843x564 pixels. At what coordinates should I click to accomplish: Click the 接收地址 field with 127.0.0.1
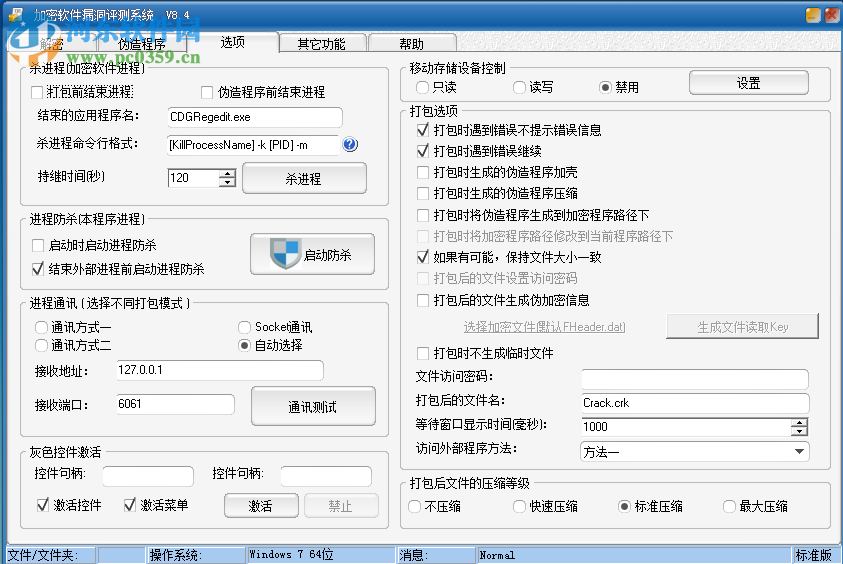pos(220,370)
